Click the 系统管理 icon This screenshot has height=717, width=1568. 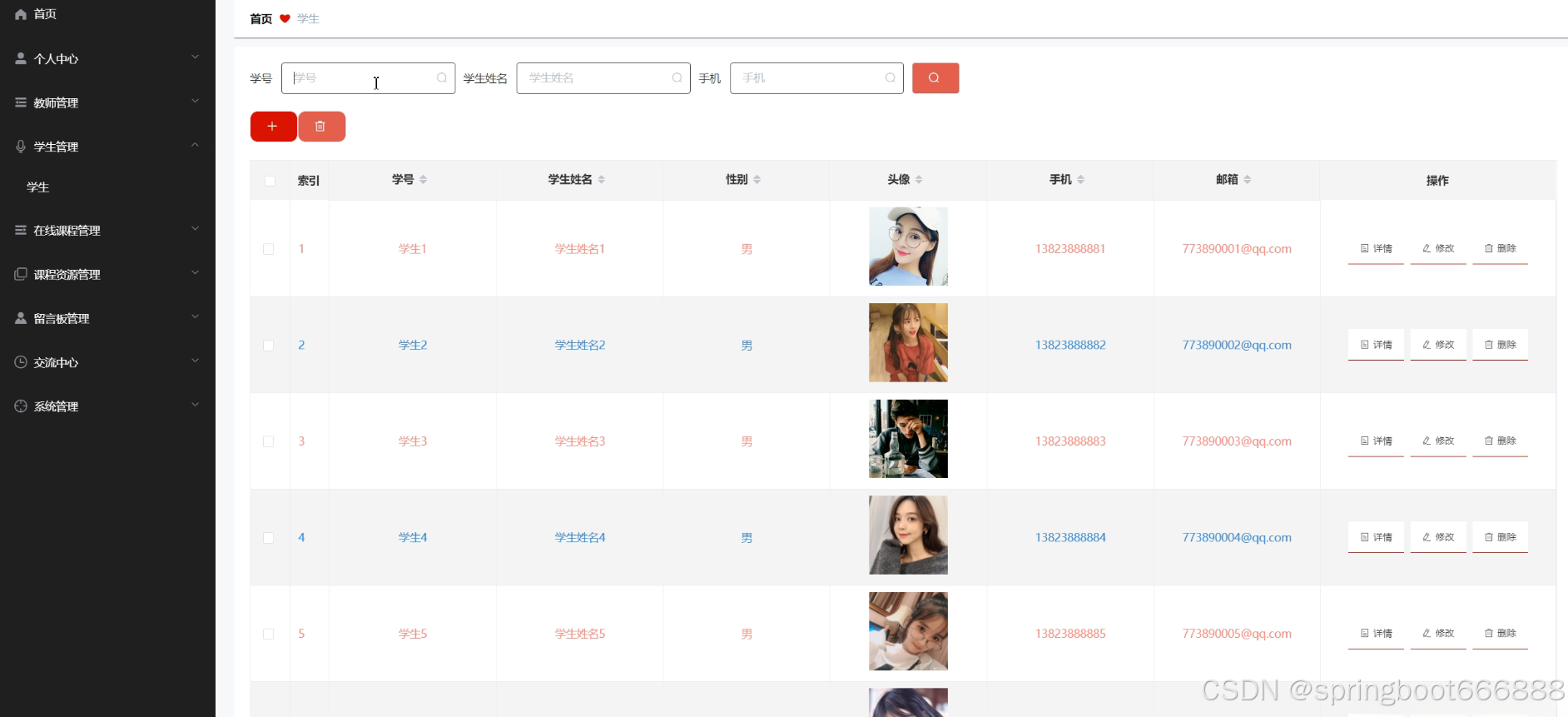21,406
